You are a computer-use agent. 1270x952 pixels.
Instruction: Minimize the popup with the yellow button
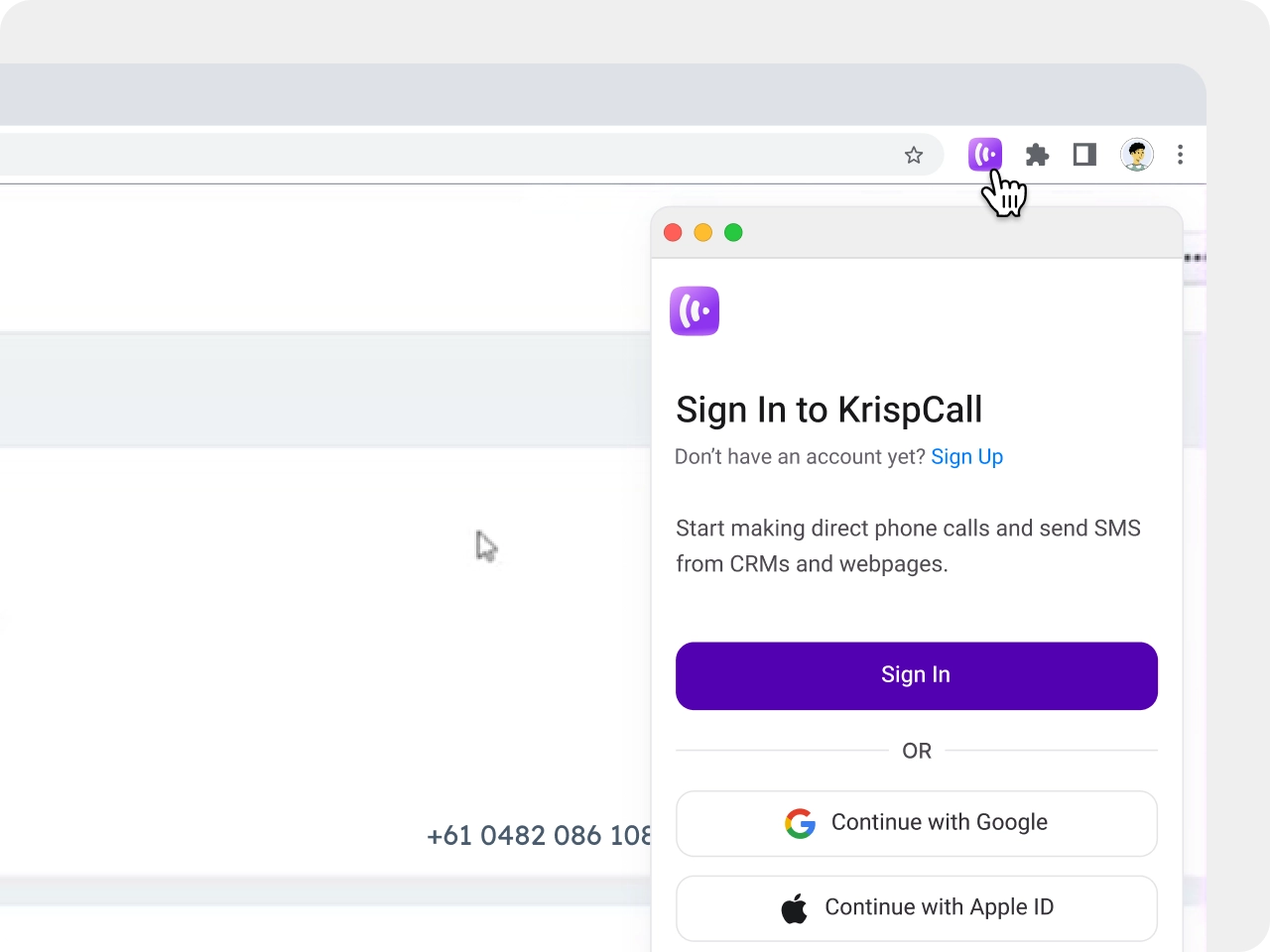tap(703, 232)
